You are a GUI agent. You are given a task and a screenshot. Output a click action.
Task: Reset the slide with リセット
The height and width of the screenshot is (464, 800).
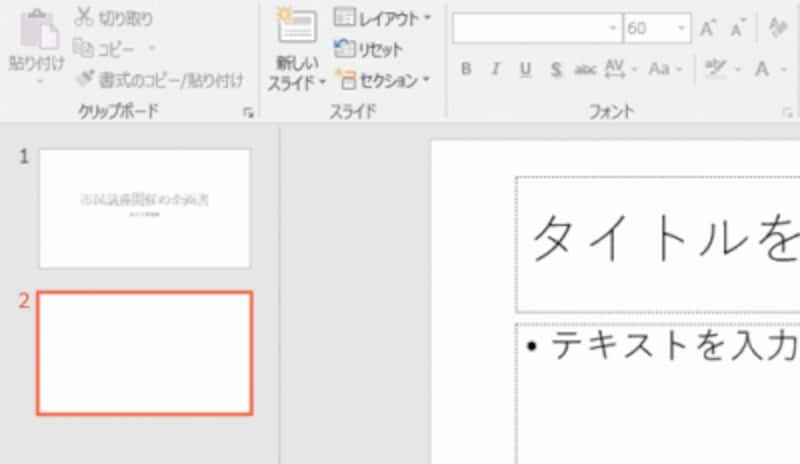(368, 49)
